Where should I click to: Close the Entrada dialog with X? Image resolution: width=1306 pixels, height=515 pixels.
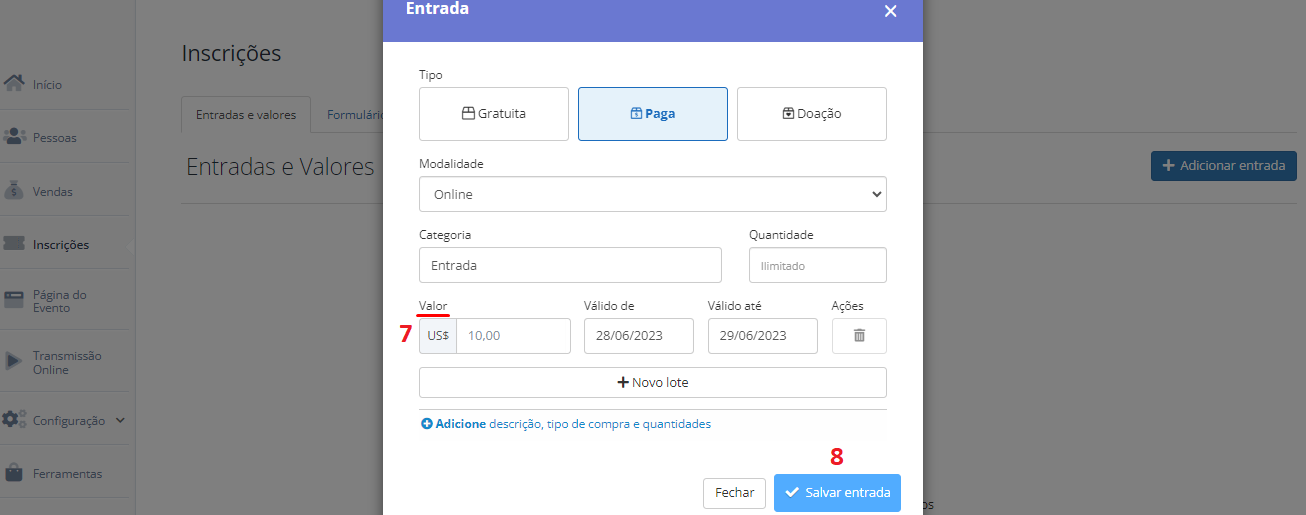tap(890, 11)
